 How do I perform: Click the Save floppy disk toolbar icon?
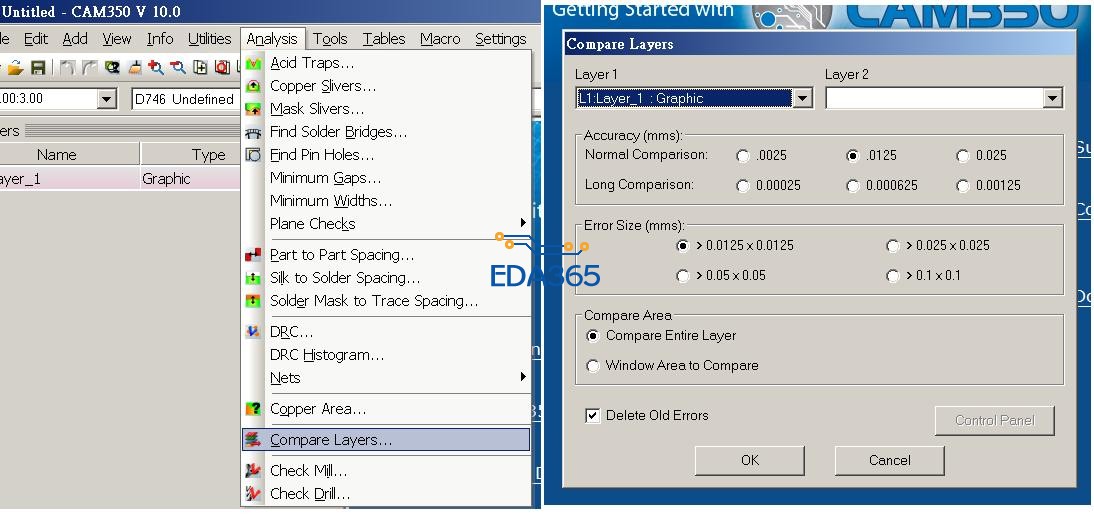point(38,68)
